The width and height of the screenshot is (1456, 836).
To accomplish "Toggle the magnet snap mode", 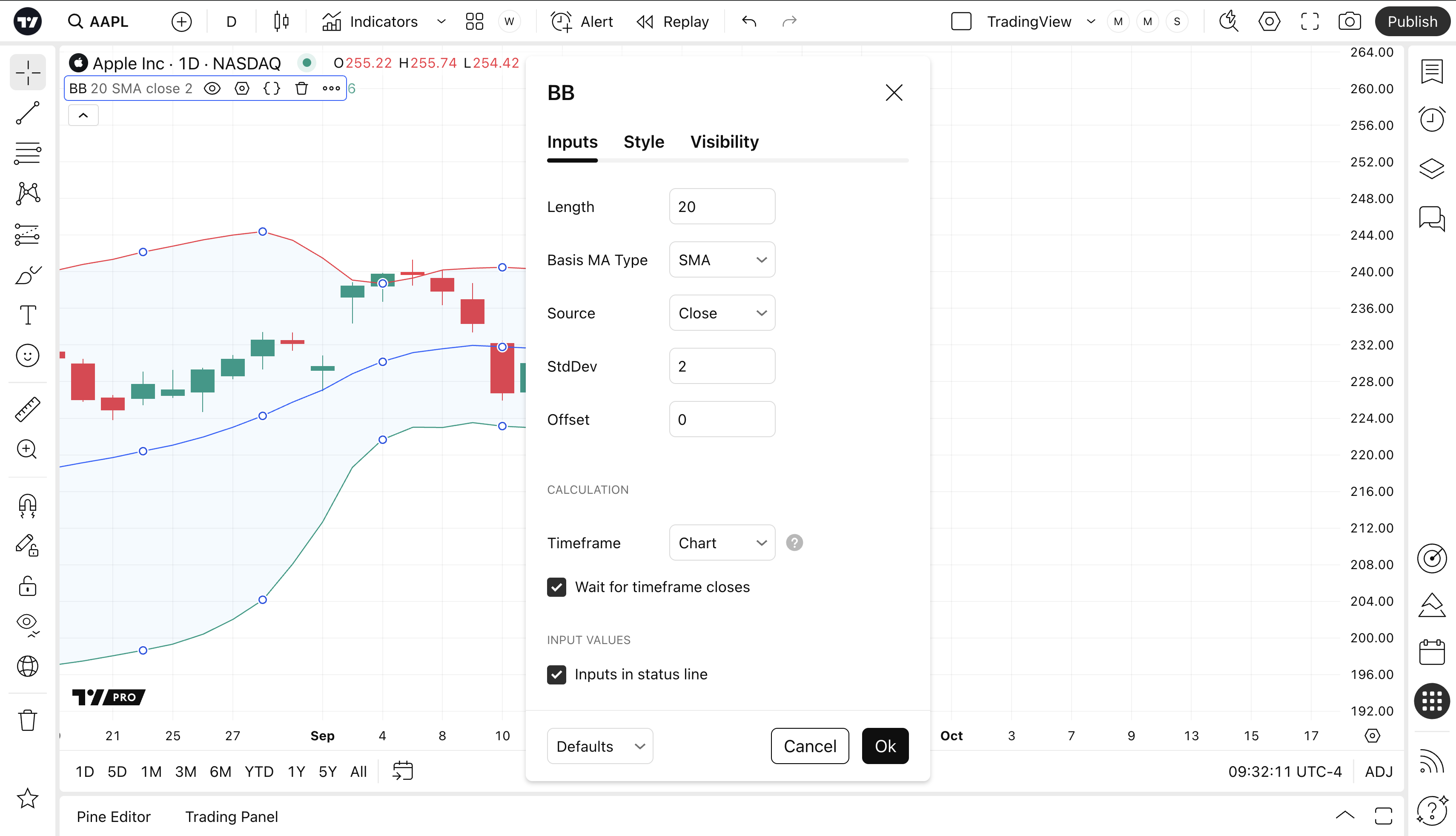I will coord(28,506).
